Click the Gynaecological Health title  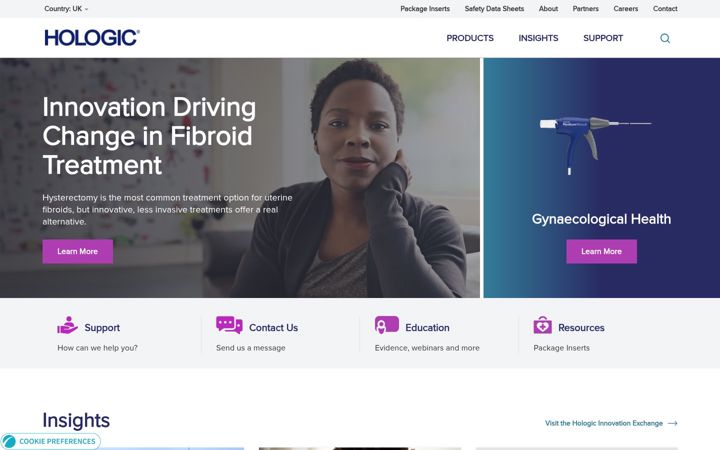(x=601, y=219)
